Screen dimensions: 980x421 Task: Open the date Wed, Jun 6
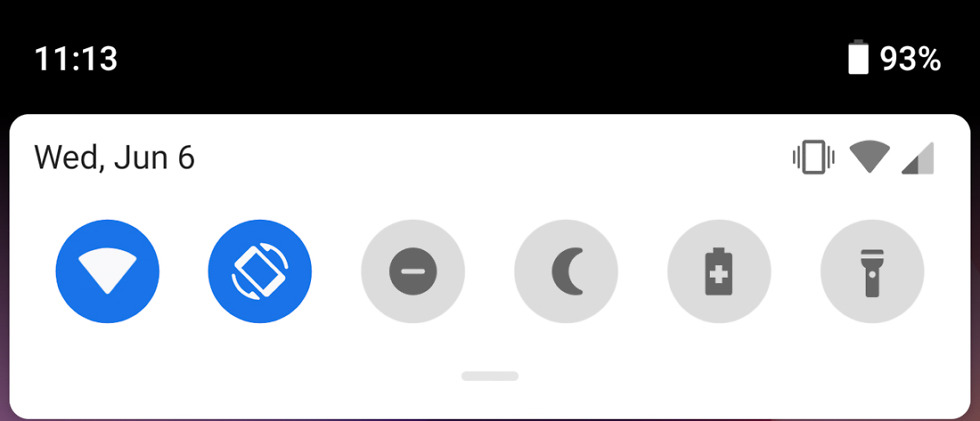click(114, 157)
